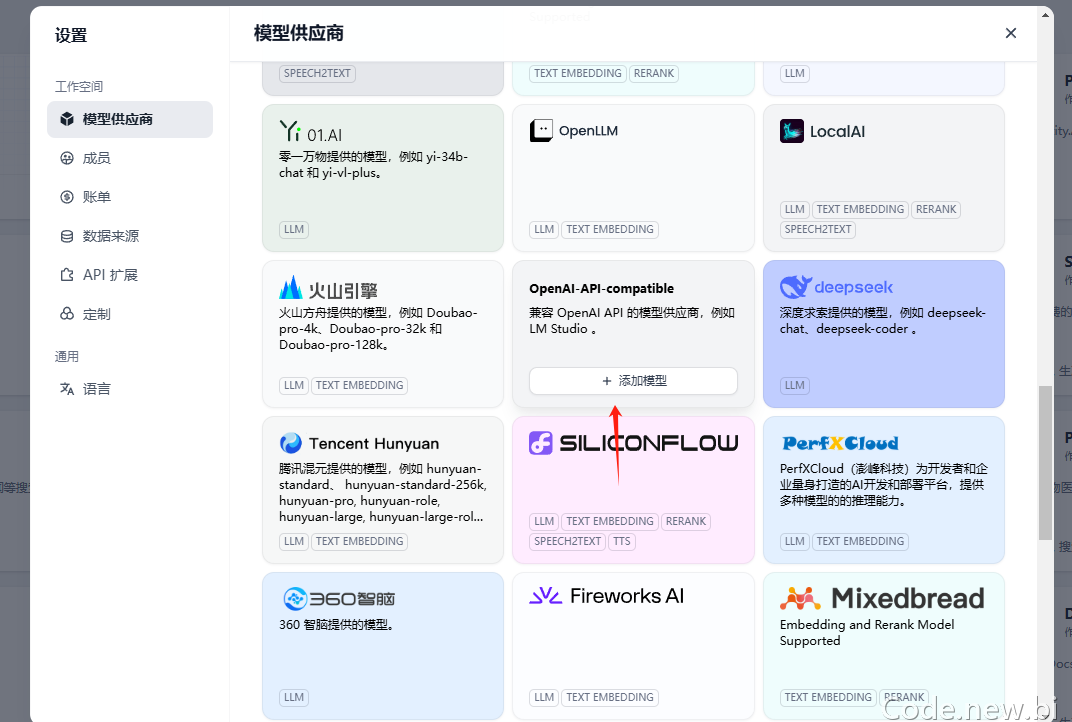This screenshot has height=722, width=1072.
Task: Click Mixedbread Embedding and Rerank description
Action: point(867,632)
